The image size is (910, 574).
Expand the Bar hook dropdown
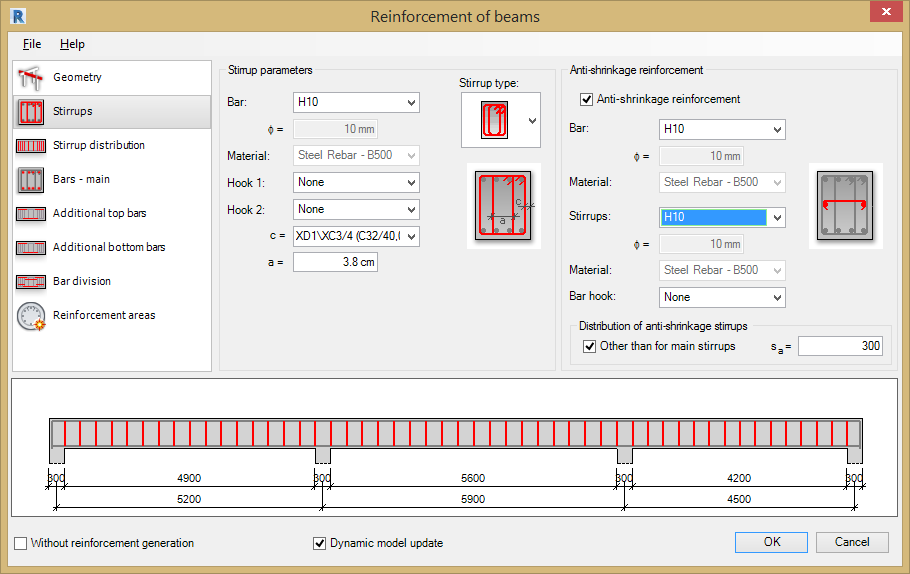click(722, 297)
